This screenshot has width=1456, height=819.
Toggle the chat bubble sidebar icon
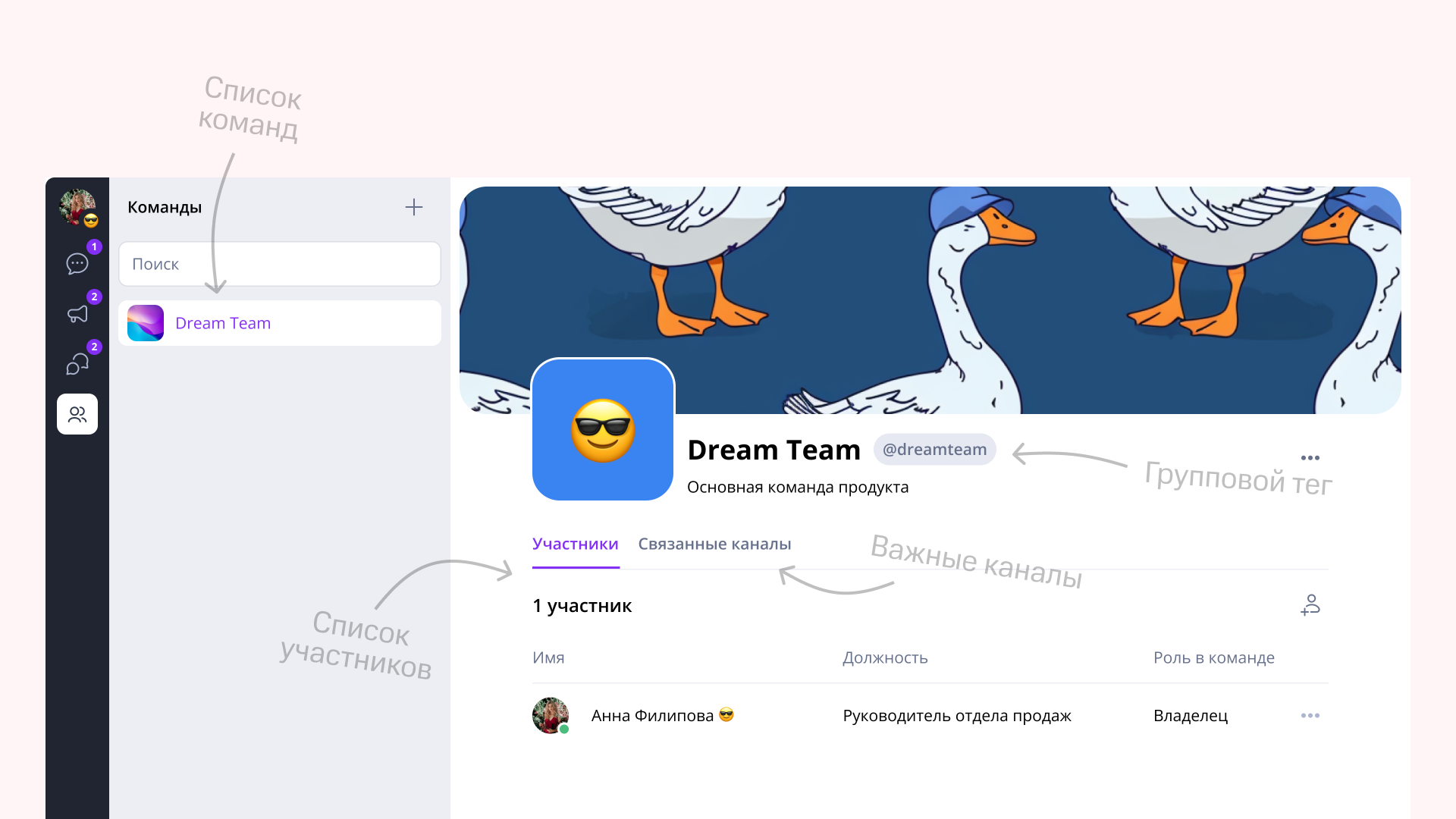pyautogui.click(x=78, y=265)
